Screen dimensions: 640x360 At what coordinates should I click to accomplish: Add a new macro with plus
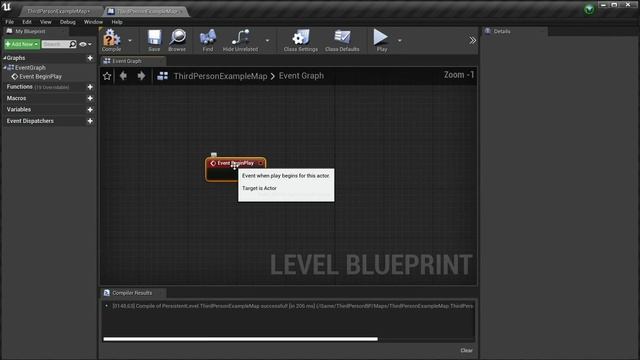[x=90, y=98]
